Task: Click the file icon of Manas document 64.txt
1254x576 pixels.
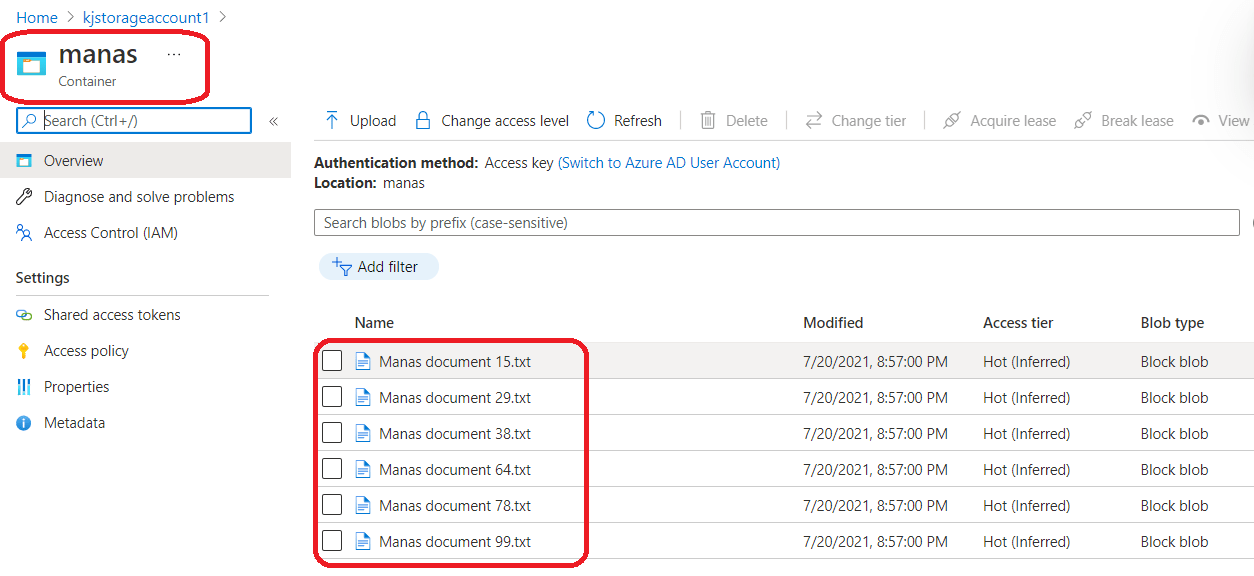Action: point(363,469)
